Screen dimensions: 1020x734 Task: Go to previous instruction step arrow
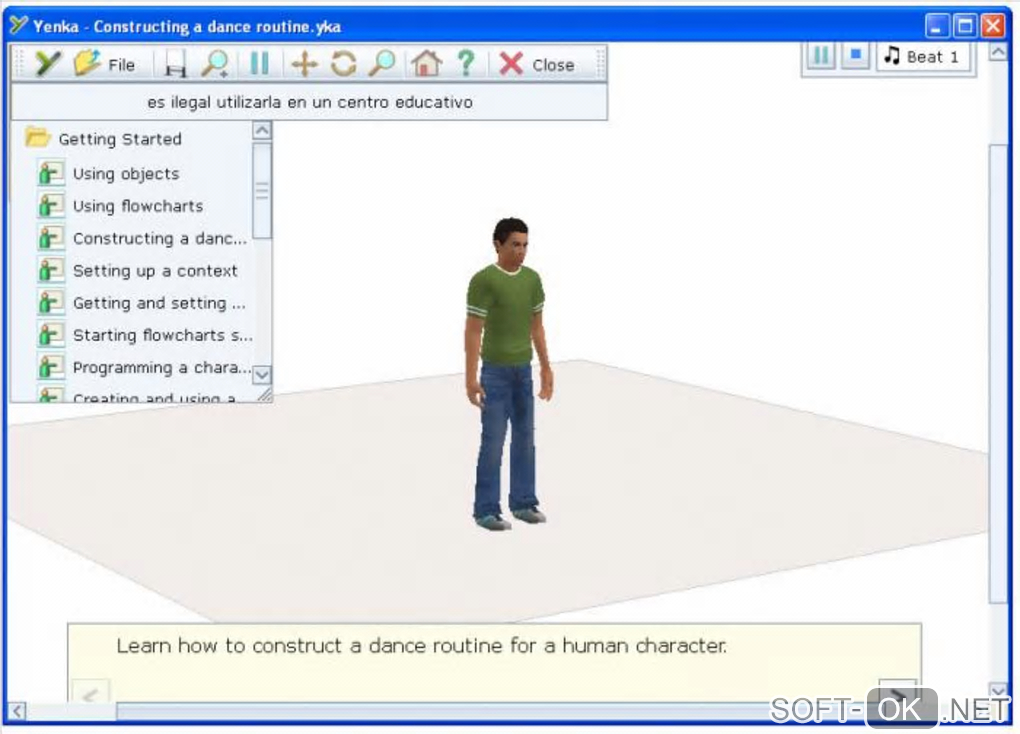(x=90, y=694)
